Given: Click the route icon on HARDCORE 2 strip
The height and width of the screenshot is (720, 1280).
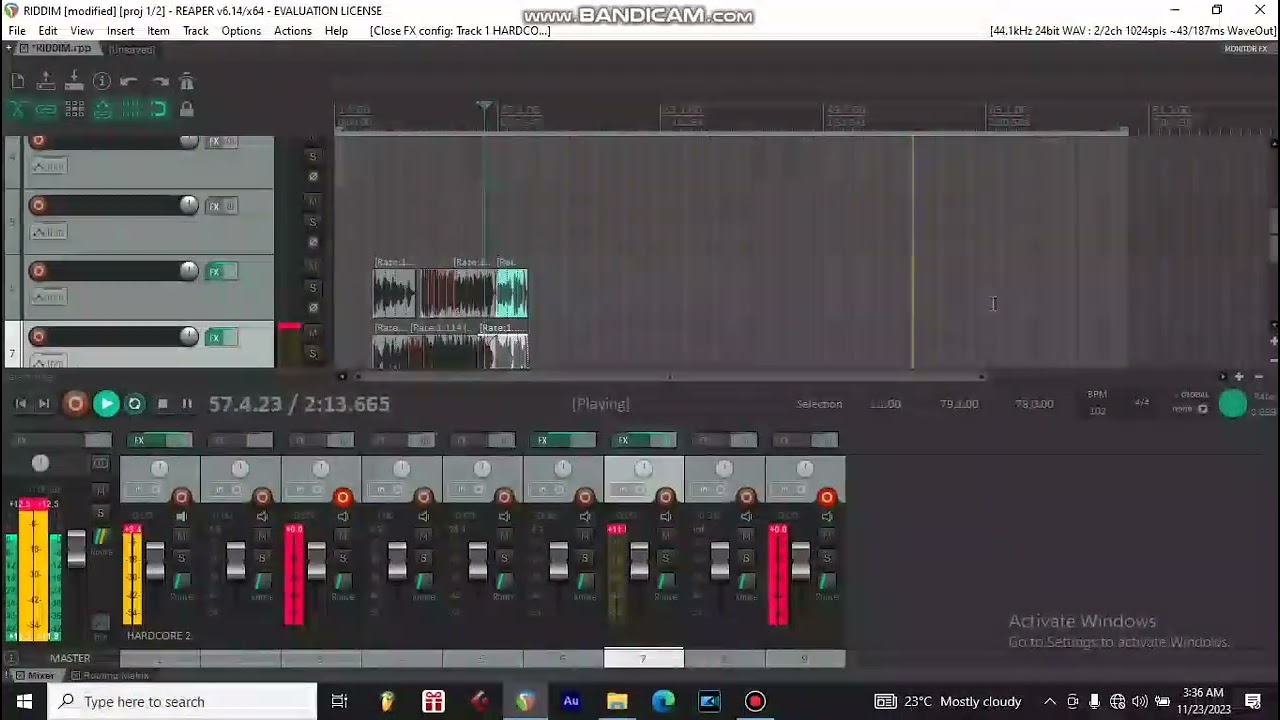Looking at the screenshot, I should (x=181, y=583).
